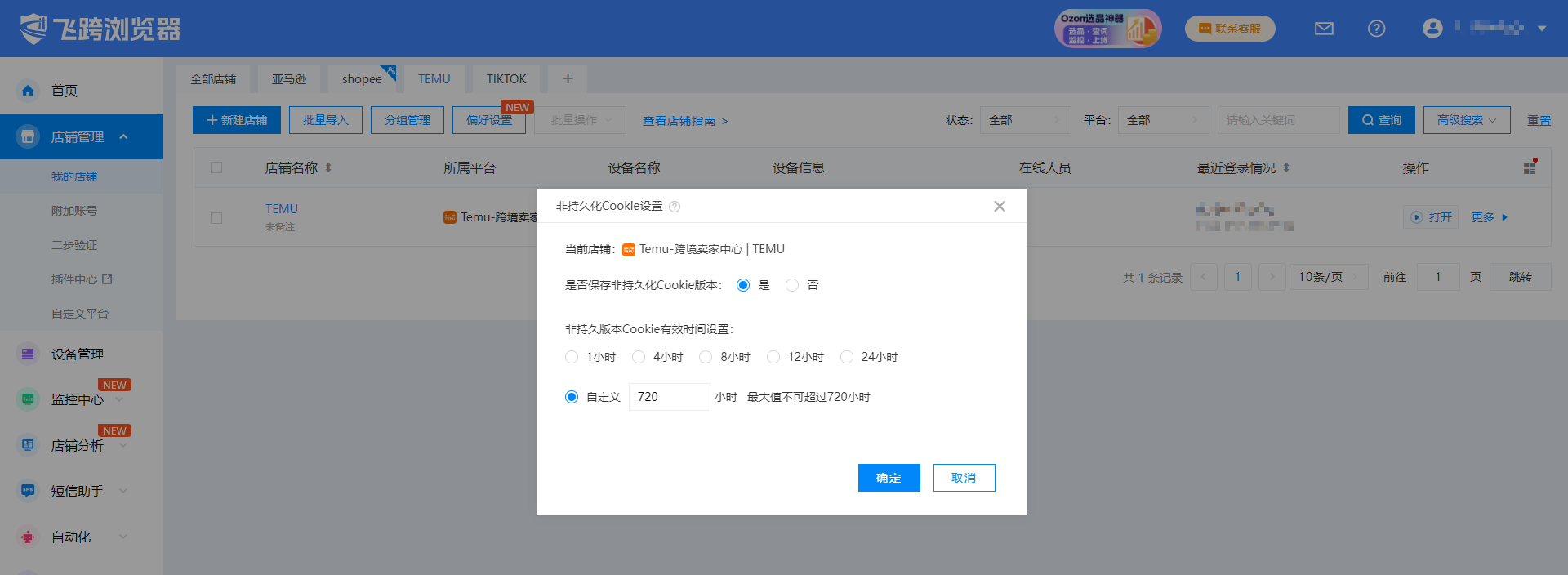Click the 设备管理 sidebar icon
The image size is (1568, 575).
28,354
